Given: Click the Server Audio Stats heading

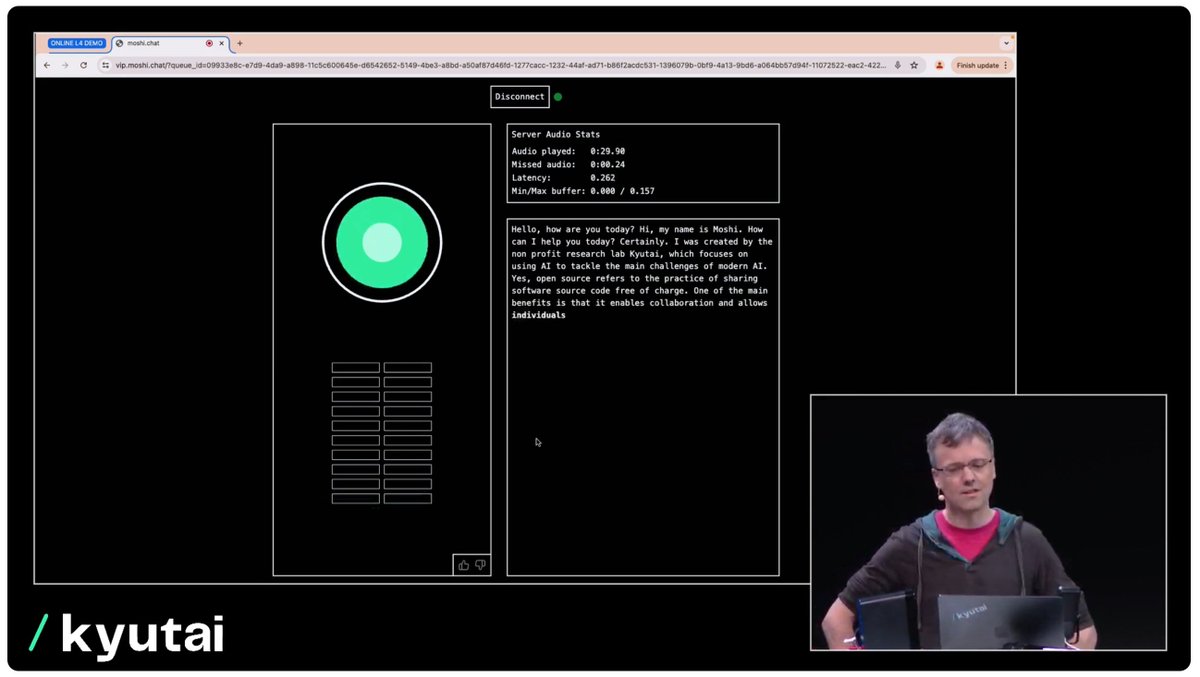Looking at the screenshot, I should [557, 134].
